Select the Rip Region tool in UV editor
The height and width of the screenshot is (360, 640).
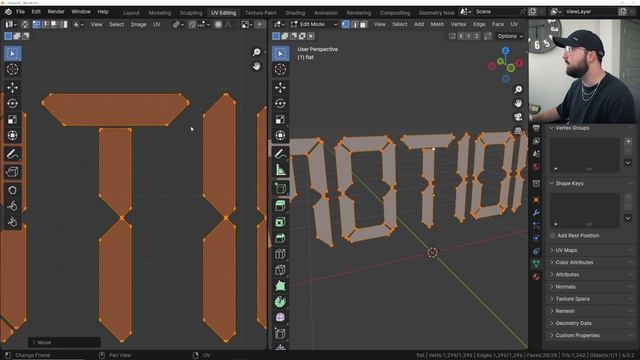tap(12, 172)
